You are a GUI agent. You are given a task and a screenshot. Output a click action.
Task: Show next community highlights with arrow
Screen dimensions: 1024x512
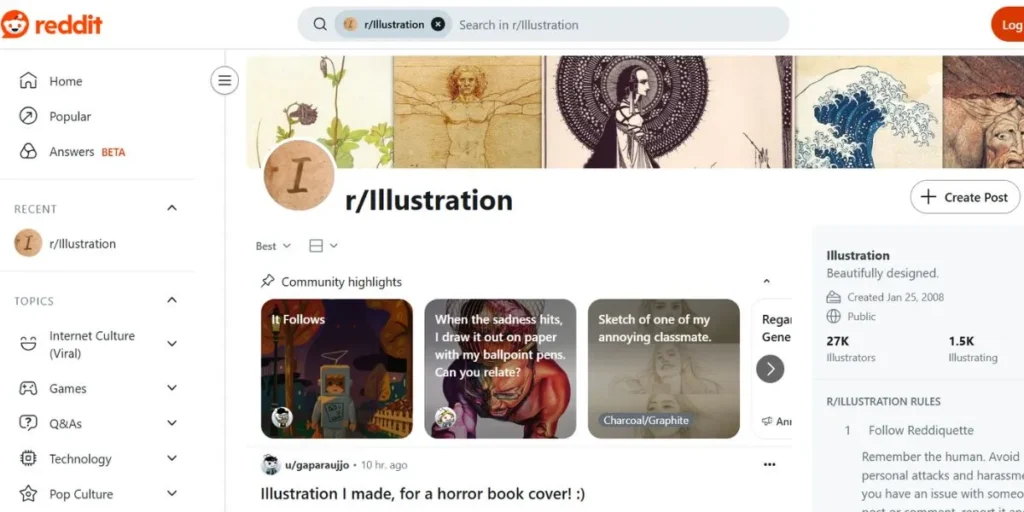[x=770, y=369]
